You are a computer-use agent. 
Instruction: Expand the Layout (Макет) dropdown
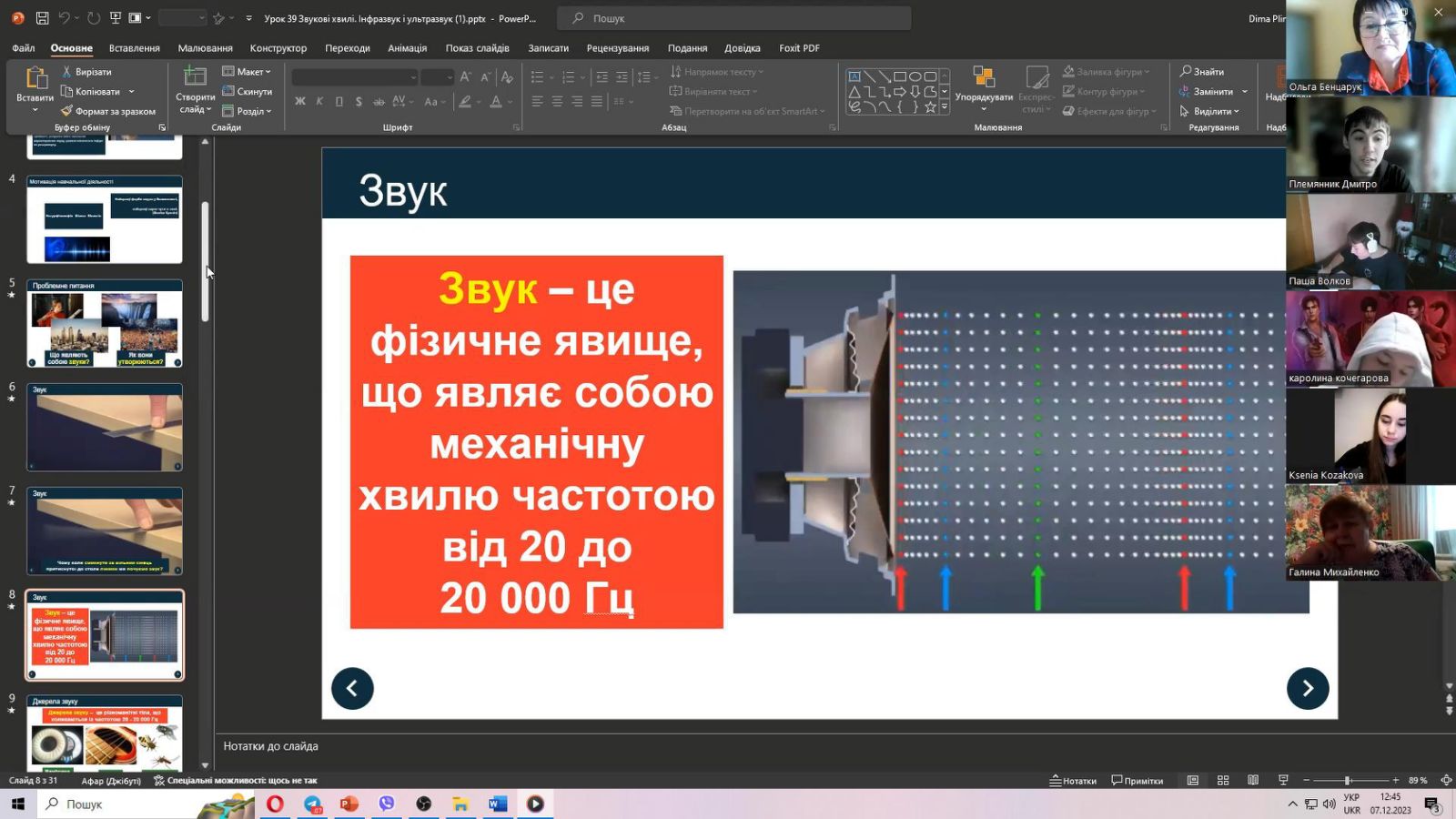(248, 71)
